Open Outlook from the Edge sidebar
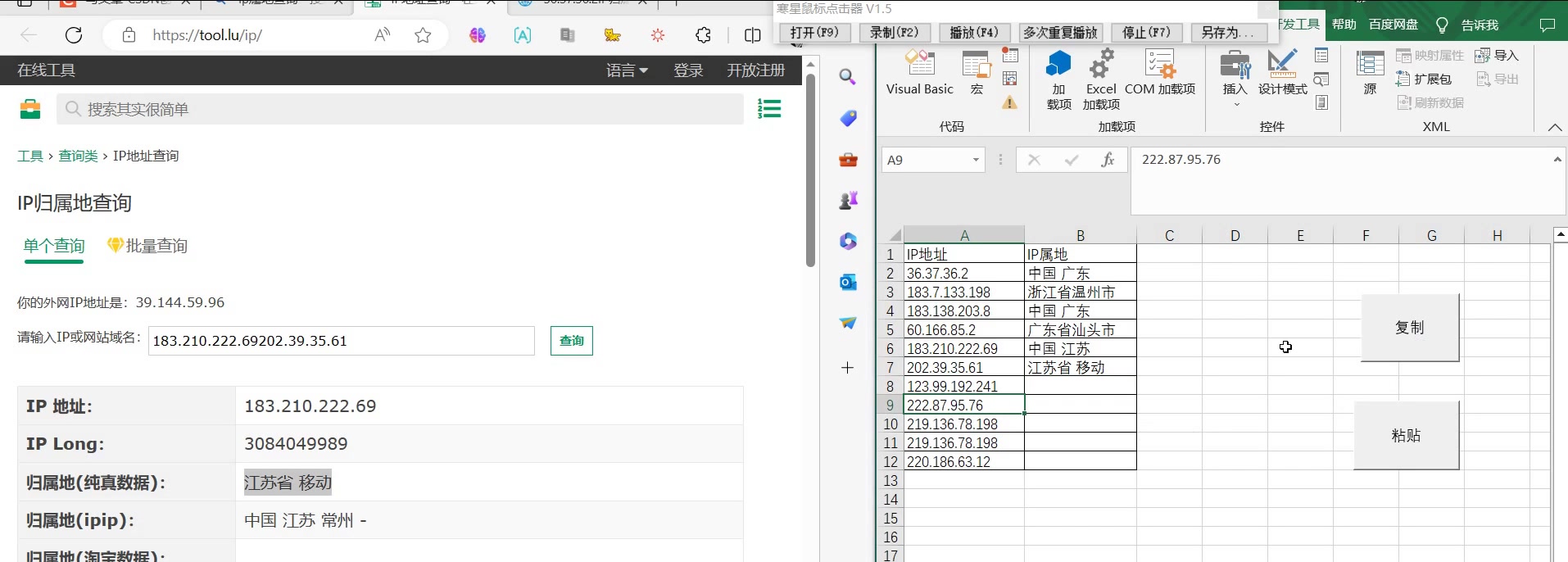 coord(848,283)
